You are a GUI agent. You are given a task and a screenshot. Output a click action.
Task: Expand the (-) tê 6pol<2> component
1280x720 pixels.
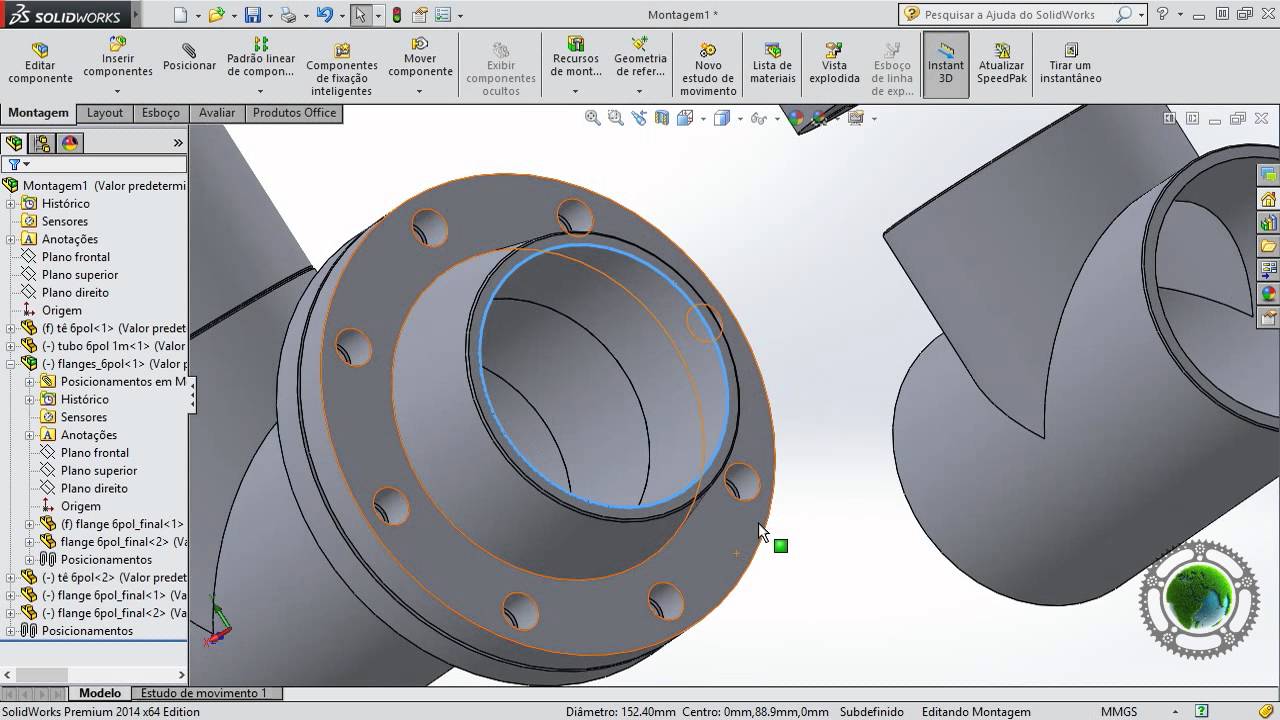point(11,578)
